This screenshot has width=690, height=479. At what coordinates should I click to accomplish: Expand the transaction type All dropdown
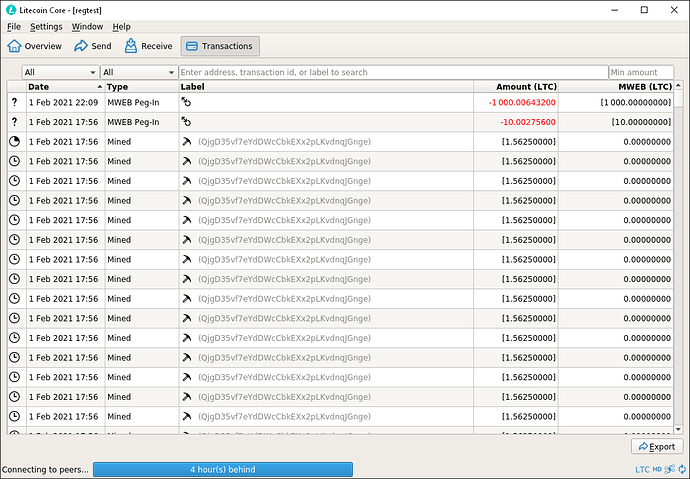(x=139, y=72)
